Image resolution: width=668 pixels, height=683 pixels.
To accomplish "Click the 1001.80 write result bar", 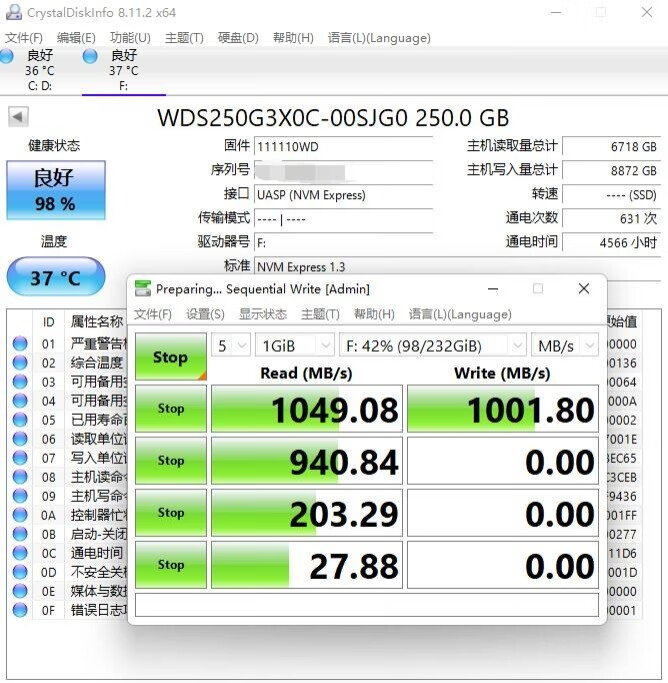I will click(503, 409).
